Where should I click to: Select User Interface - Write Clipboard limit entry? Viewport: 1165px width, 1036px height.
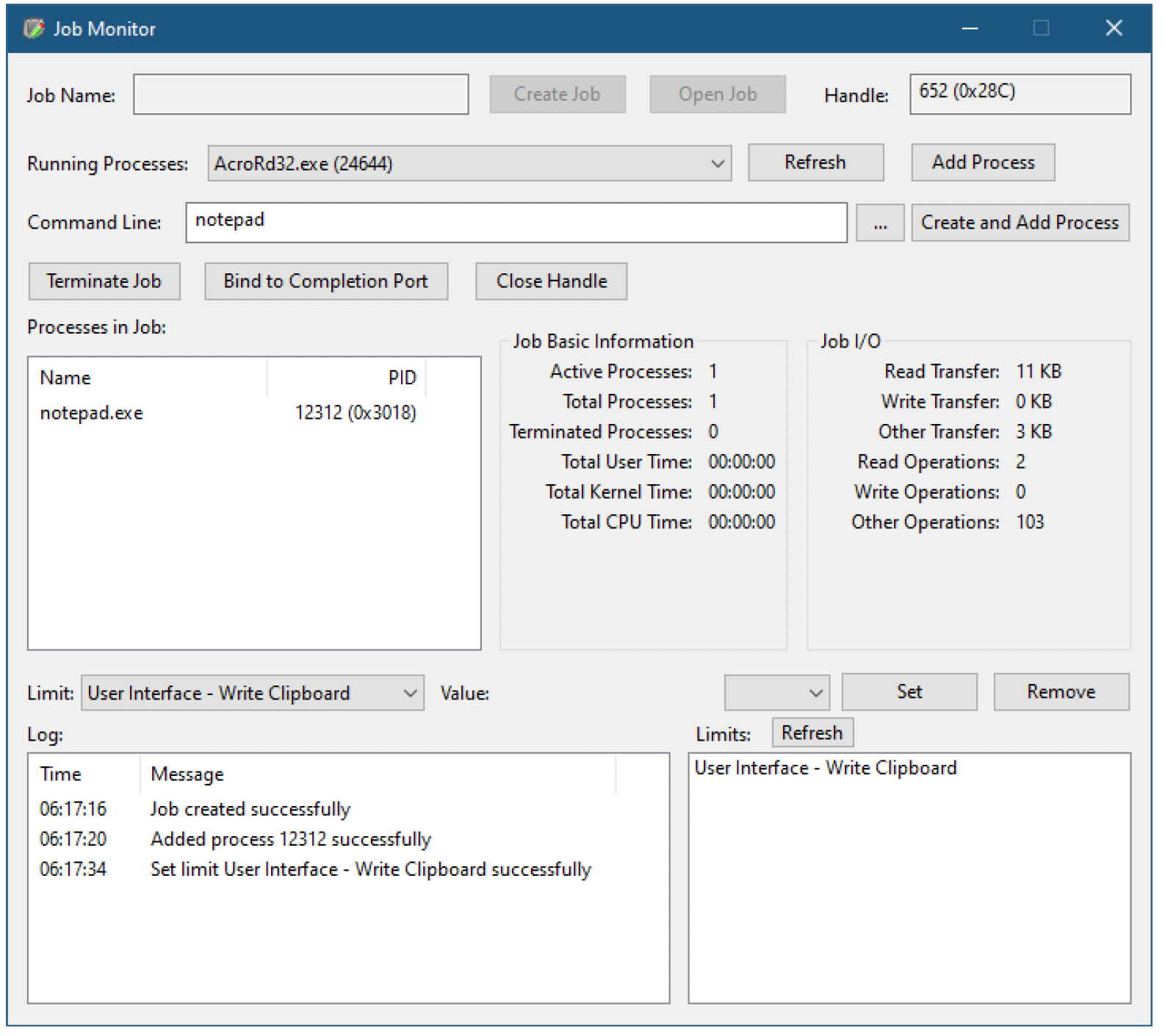coord(826,768)
